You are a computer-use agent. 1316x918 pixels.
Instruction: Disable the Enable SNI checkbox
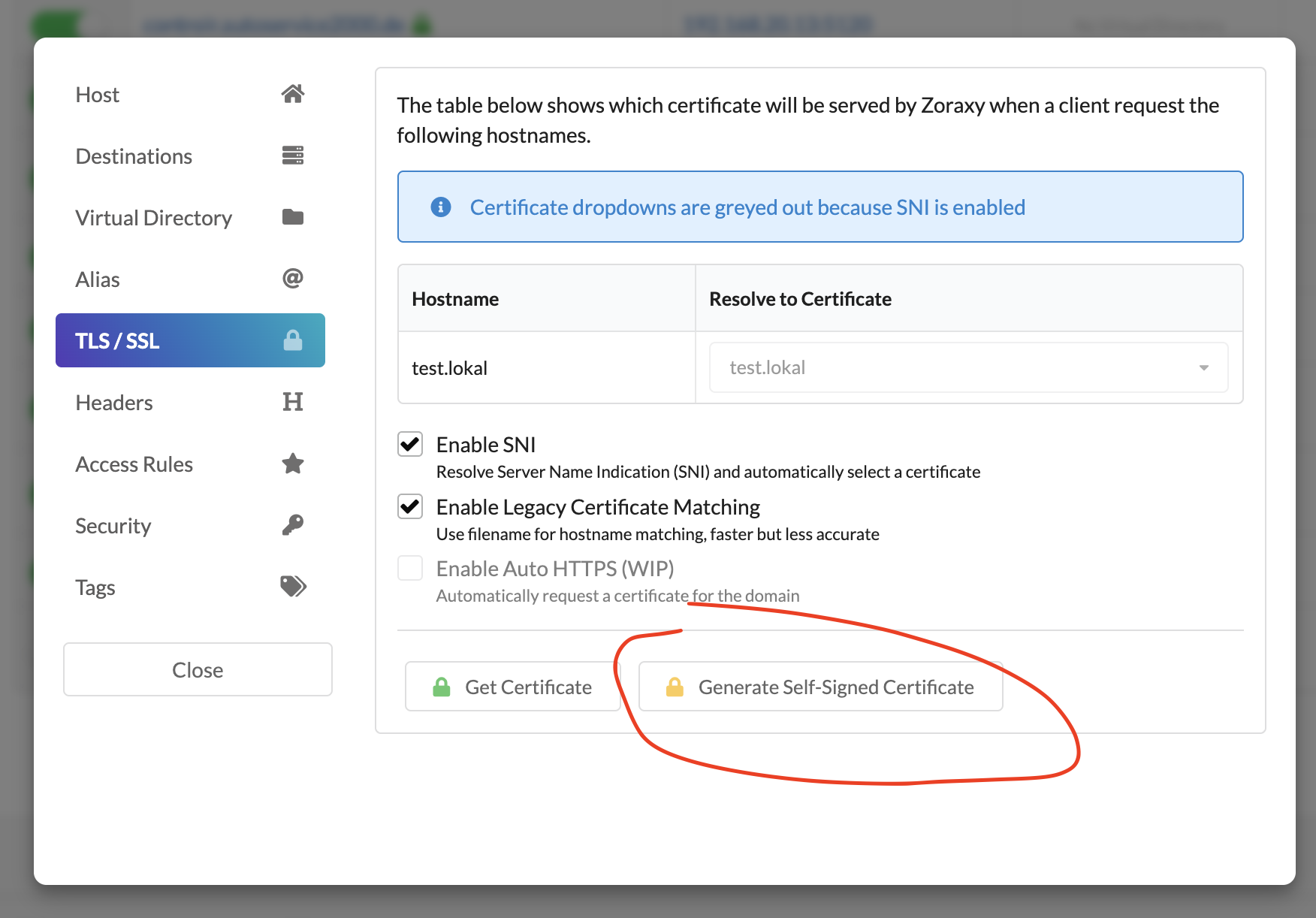(410, 444)
